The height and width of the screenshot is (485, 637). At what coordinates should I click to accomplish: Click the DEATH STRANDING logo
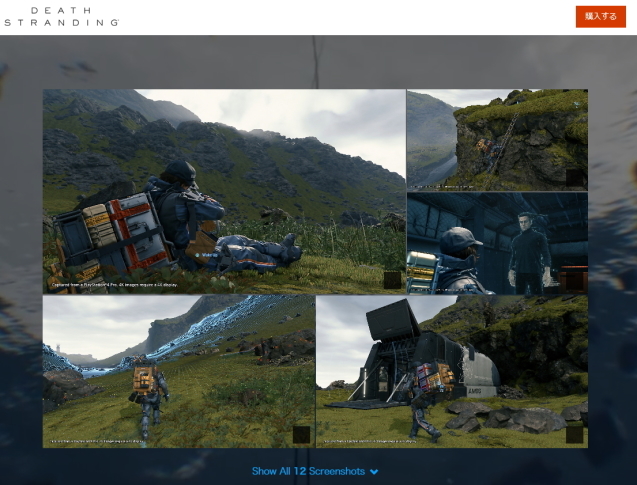coord(61,17)
